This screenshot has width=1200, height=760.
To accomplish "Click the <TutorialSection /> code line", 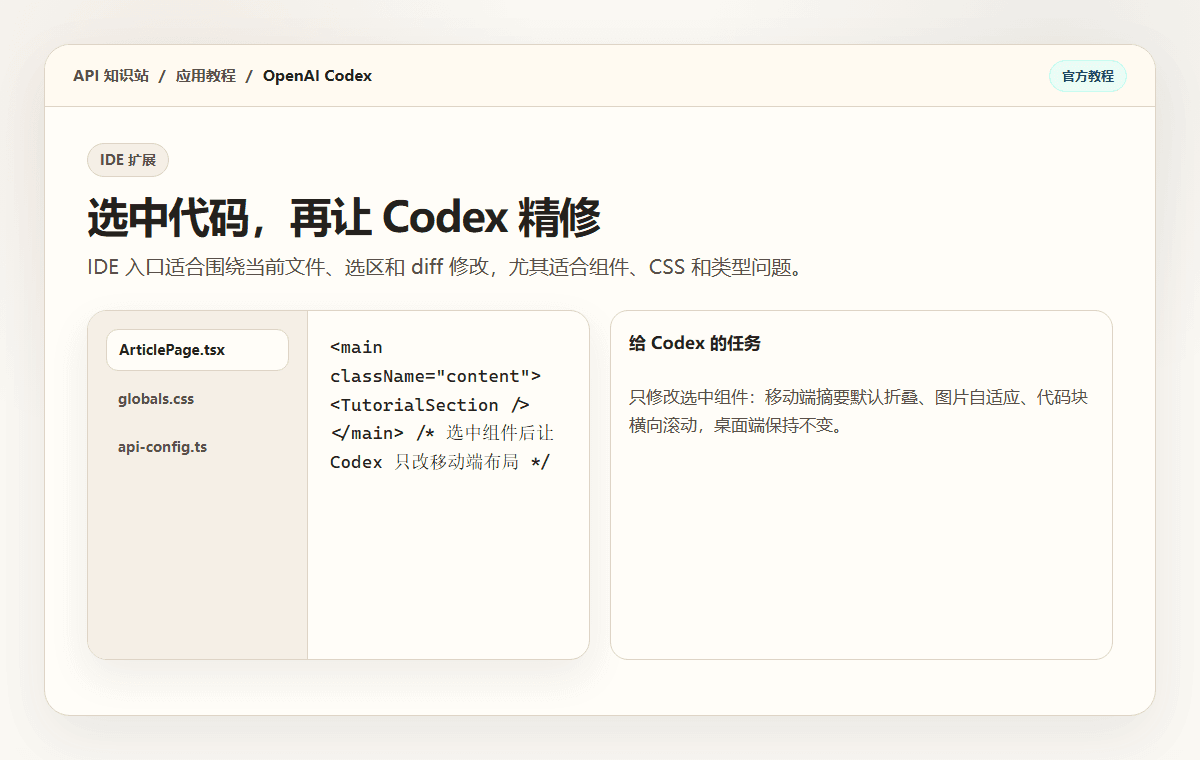I will 430,405.
